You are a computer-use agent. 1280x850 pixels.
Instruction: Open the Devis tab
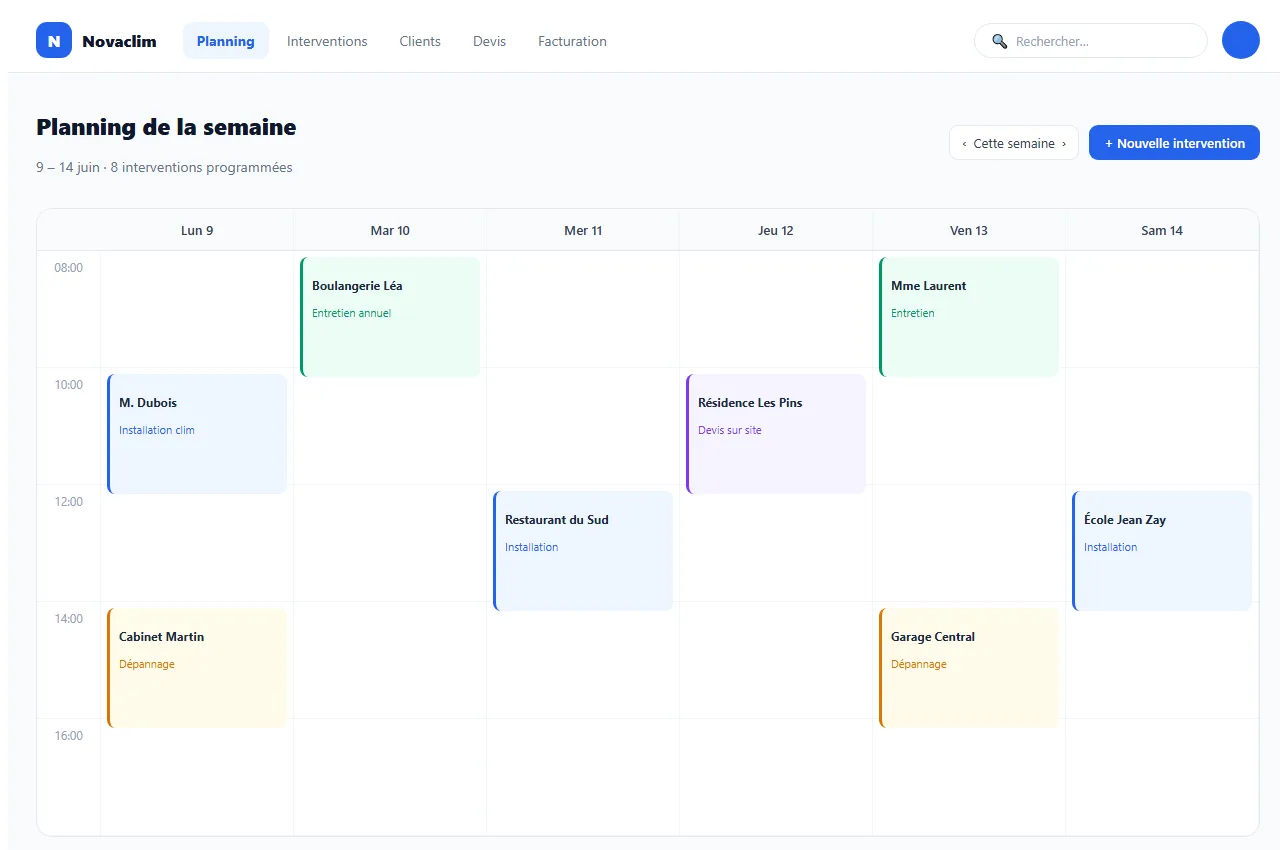click(x=490, y=41)
